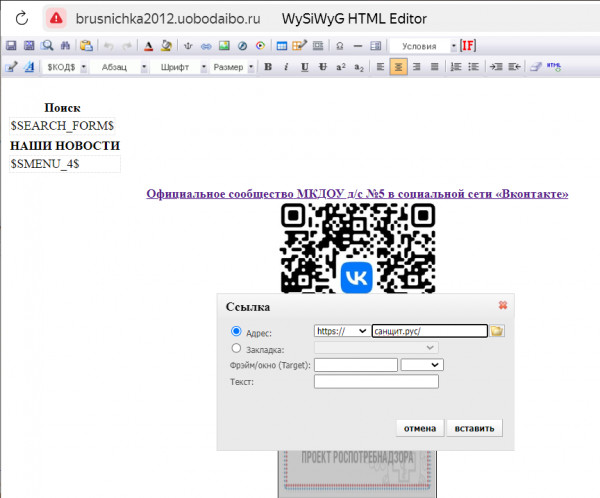Image resolution: width=600 pixels, height=498 pixels.
Task: Toggle bold formatting
Action: 268,67
